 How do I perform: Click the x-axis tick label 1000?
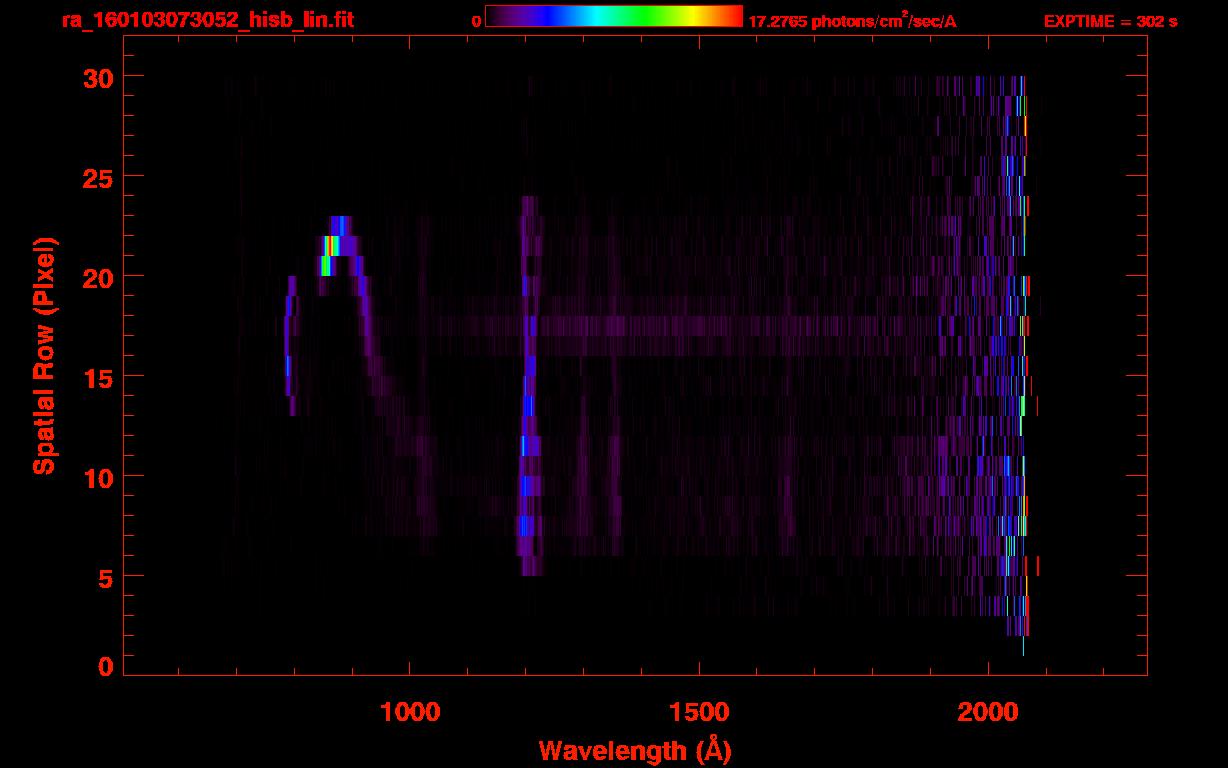pos(410,712)
